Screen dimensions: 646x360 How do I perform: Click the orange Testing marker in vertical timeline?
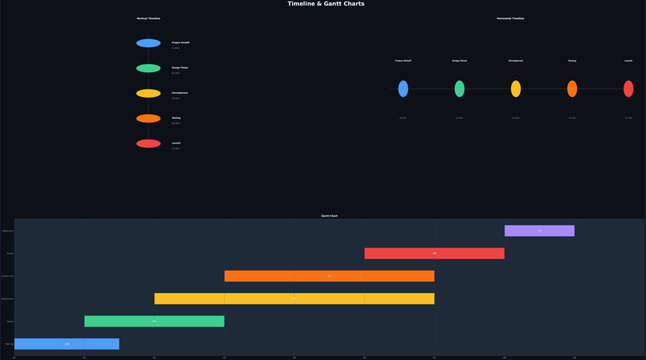(x=148, y=119)
